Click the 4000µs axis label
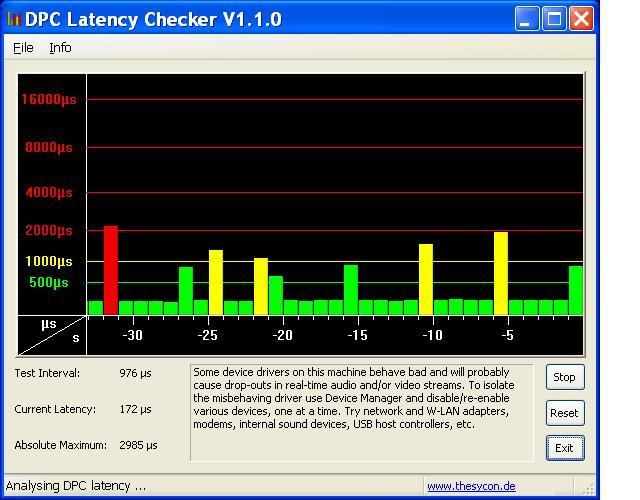Image resolution: width=640 pixels, height=500 pixels. pos(49,192)
